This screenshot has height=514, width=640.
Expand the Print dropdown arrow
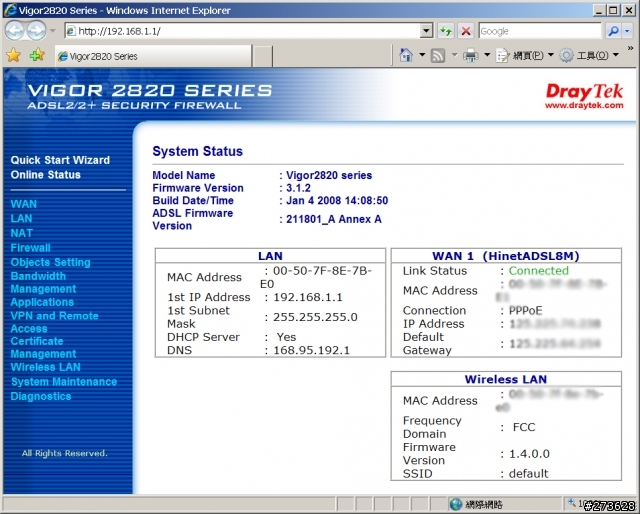click(x=487, y=55)
